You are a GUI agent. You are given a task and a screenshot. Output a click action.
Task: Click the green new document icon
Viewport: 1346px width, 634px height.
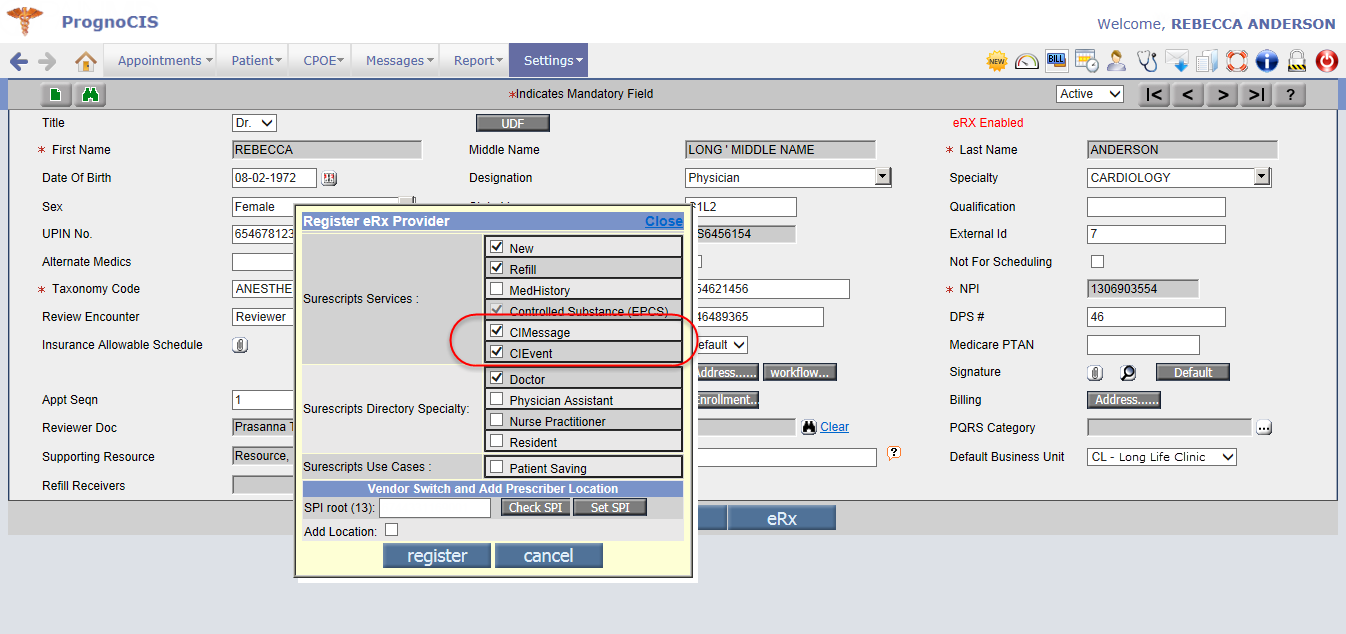click(x=56, y=95)
